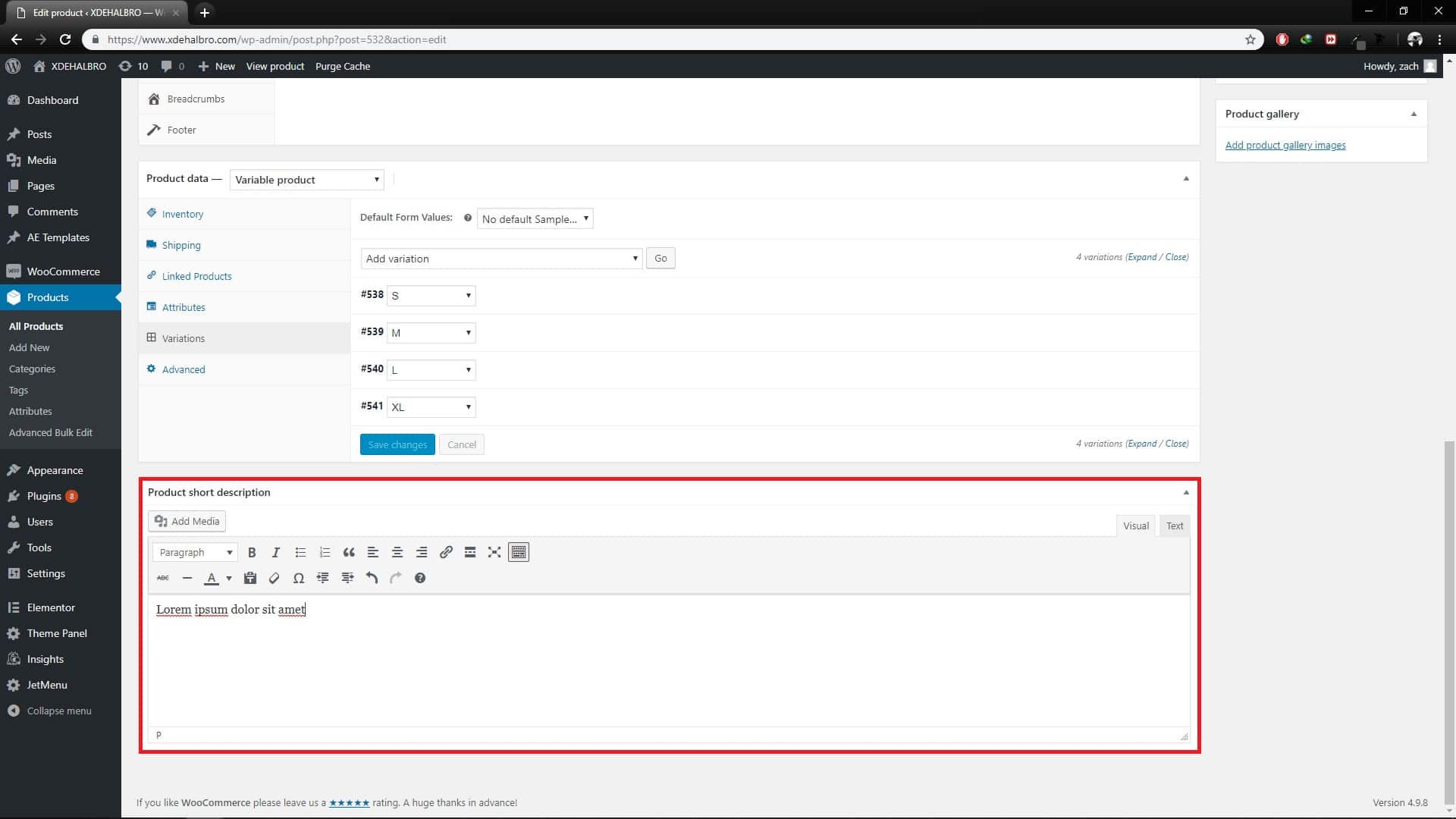The height and width of the screenshot is (819, 1456).
Task: Align text left in editor
Action: [373, 552]
